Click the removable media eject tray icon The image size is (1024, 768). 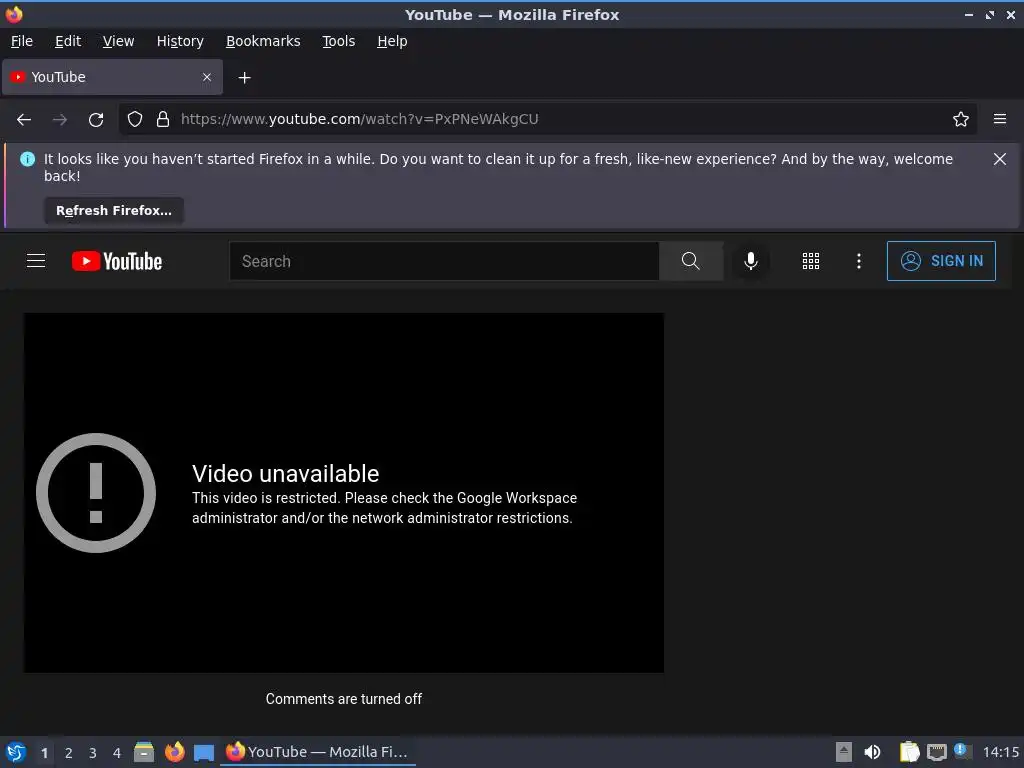pyautogui.click(x=844, y=752)
